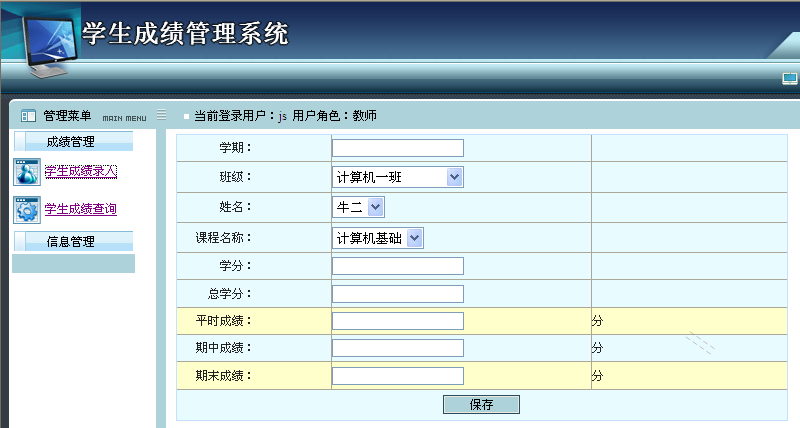This screenshot has width=800, height=428.
Task: Click the 学生成绩管理系统 title text
Action: pos(185,34)
